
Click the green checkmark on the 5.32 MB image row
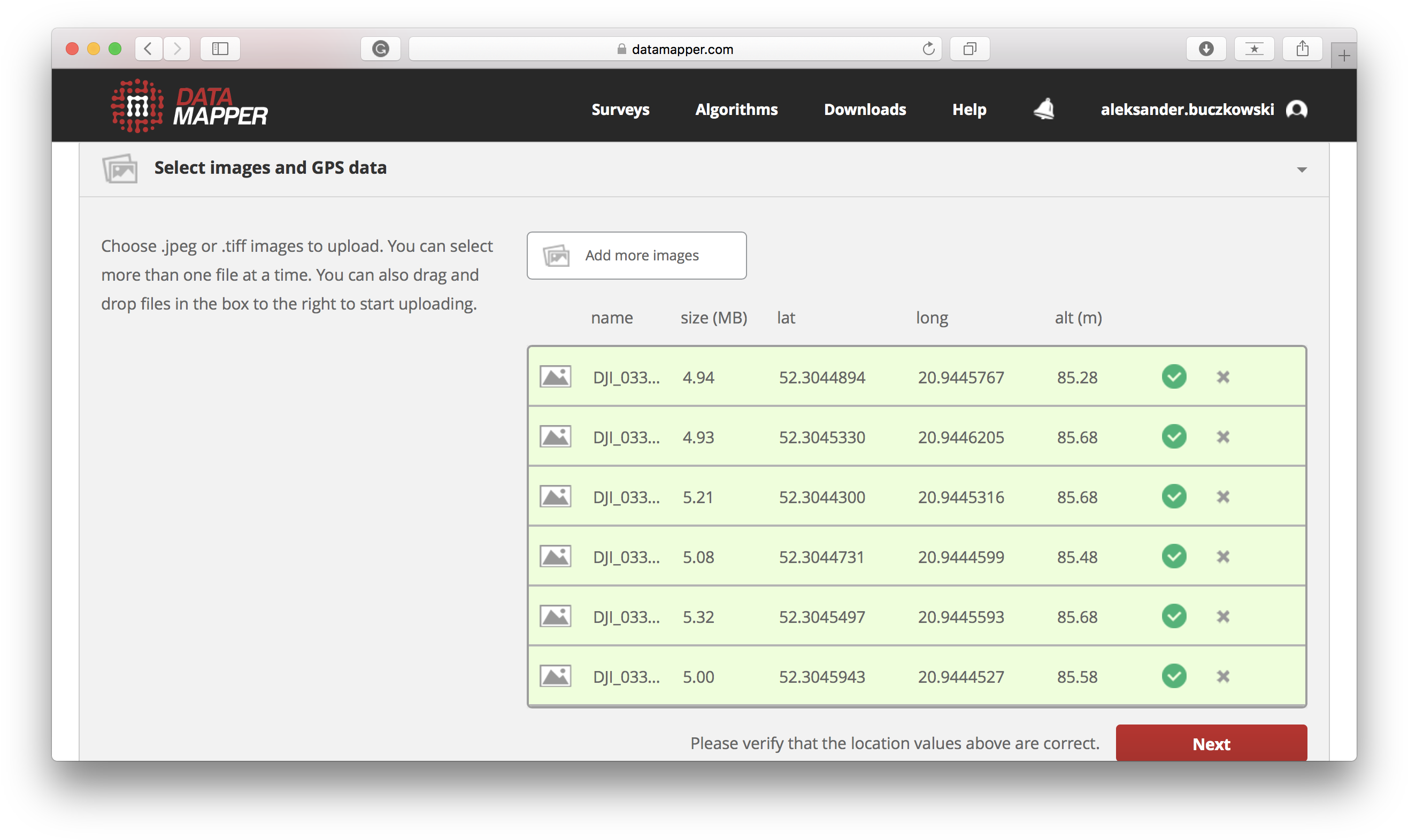1174,616
